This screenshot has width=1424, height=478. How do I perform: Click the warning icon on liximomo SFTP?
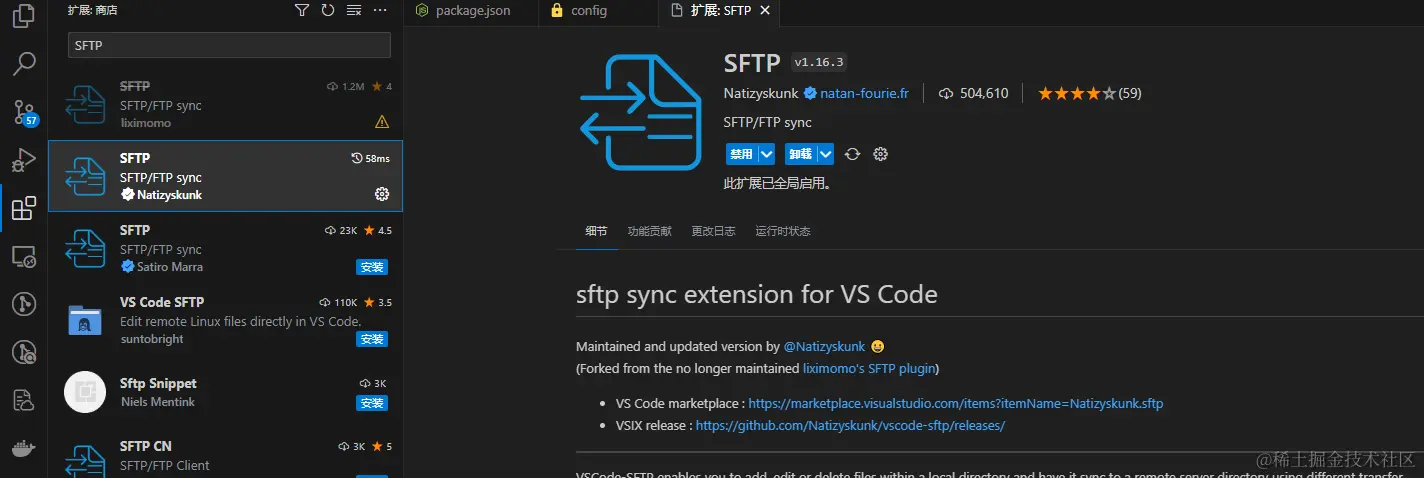click(x=382, y=122)
